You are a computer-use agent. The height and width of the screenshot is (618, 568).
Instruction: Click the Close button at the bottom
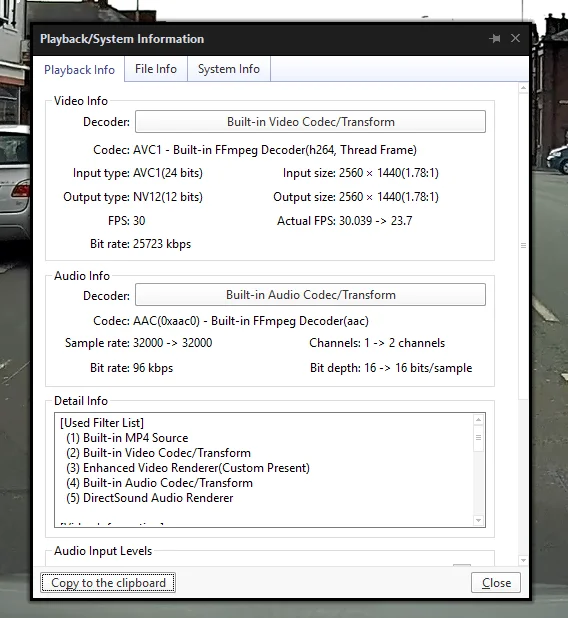[x=496, y=583]
